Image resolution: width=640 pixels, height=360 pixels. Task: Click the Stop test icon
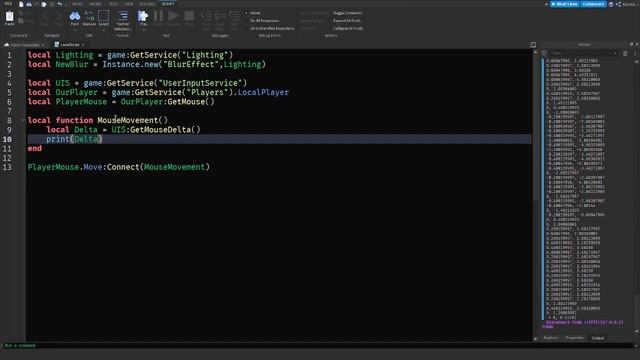coord(189,16)
